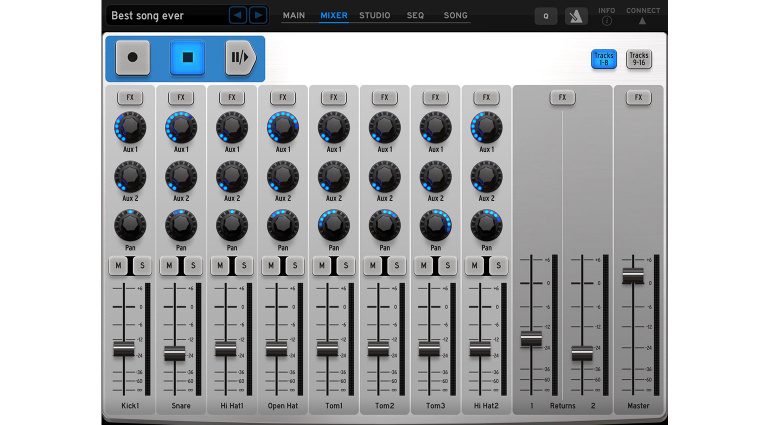770x425 pixels.
Task: Toggle the metronome icon
Action: pos(576,16)
